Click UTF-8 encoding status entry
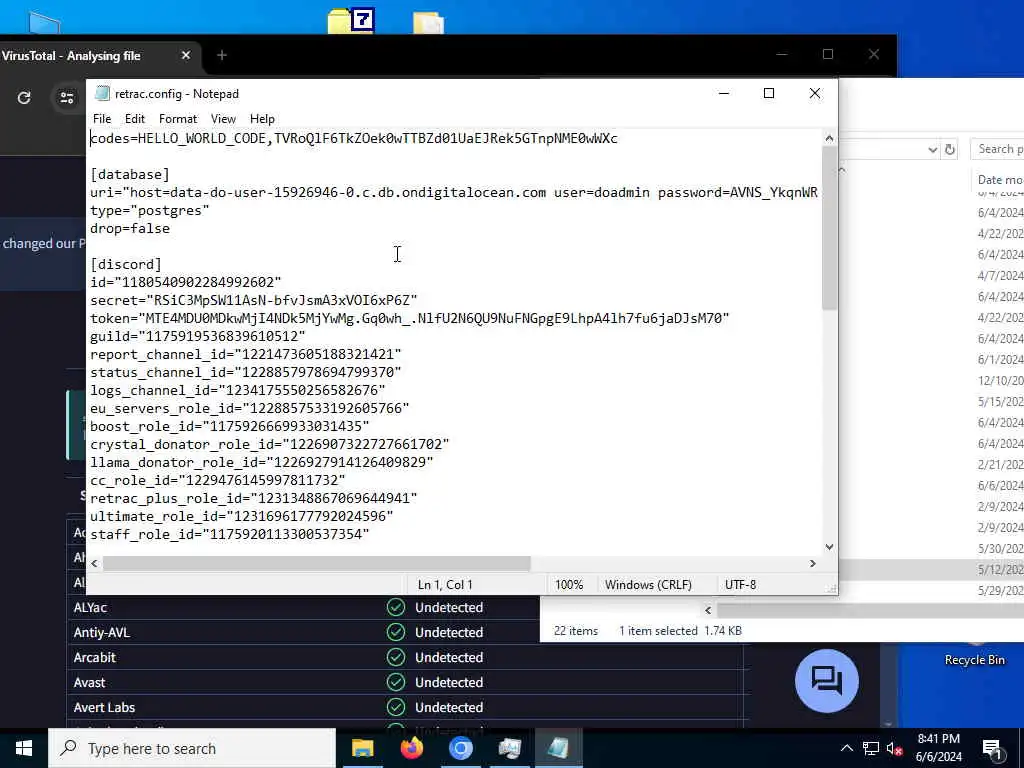 (741, 584)
